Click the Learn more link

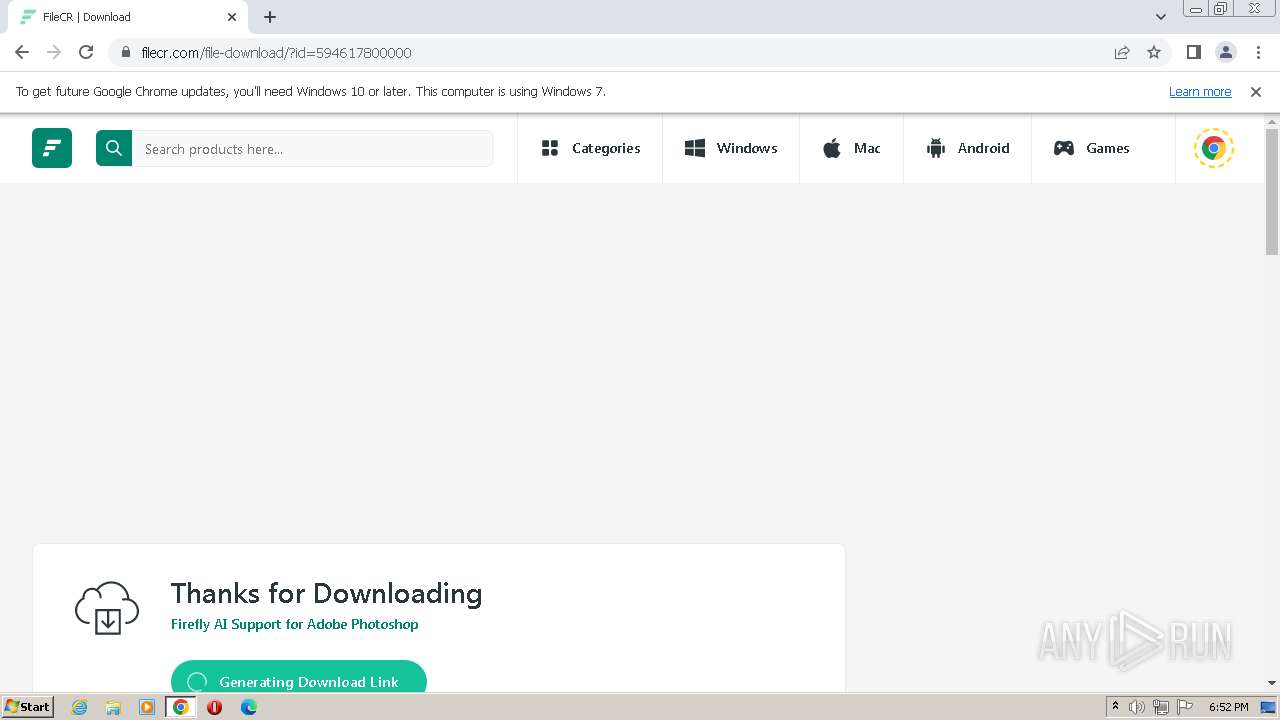(x=1200, y=91)
